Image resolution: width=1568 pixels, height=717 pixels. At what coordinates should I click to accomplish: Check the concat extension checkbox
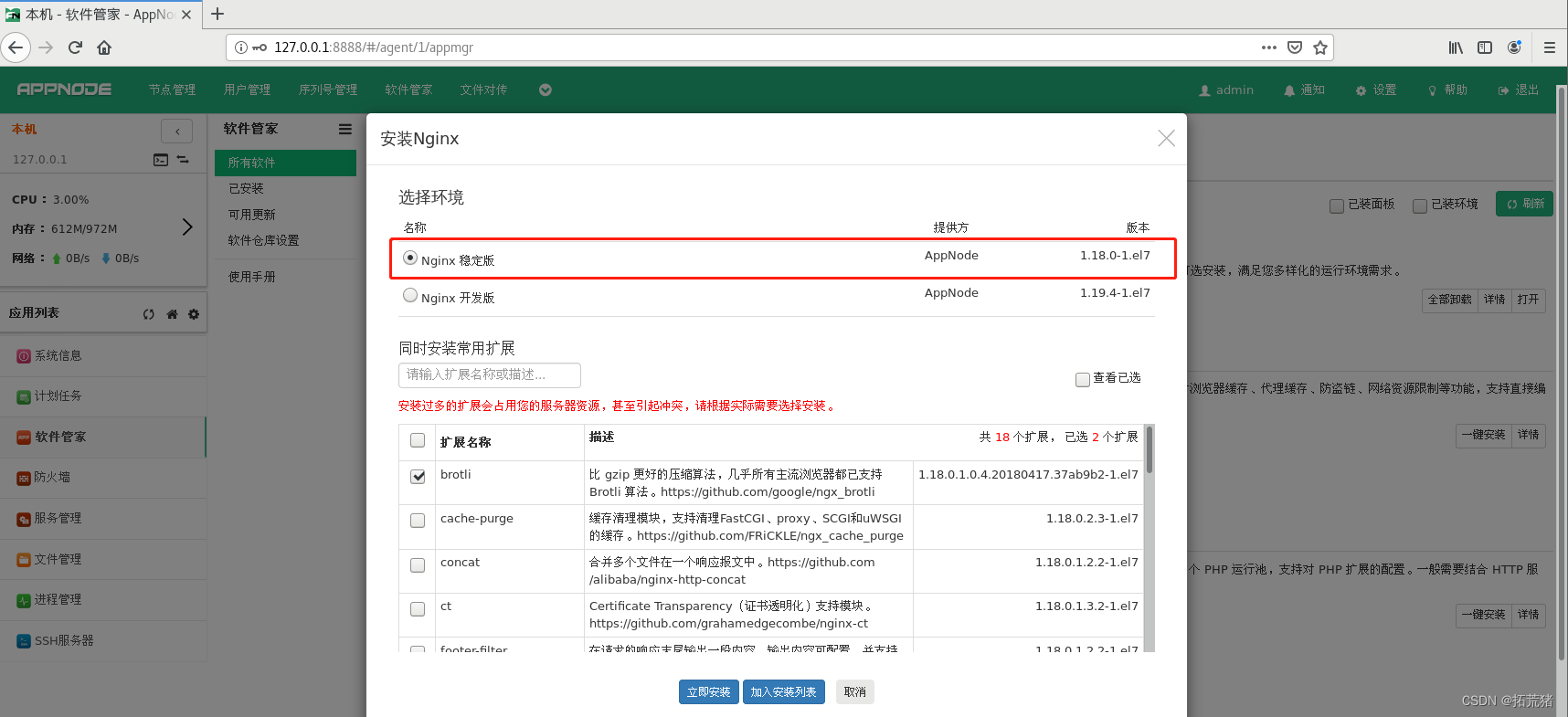(418, 564)
